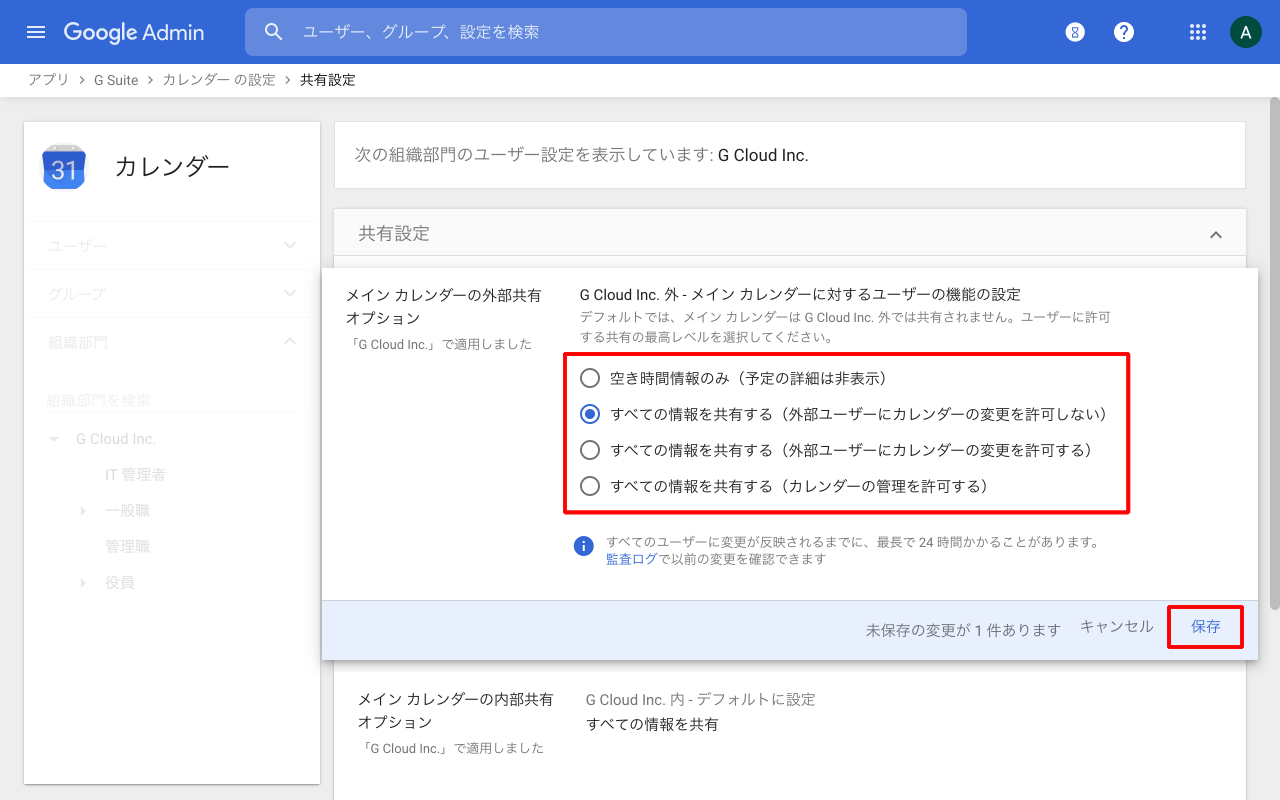1280x800 pixels.
Task: Select 外部ユーザーにカレンダーの変更を許可する option
Action: click(x=590, y=450)
